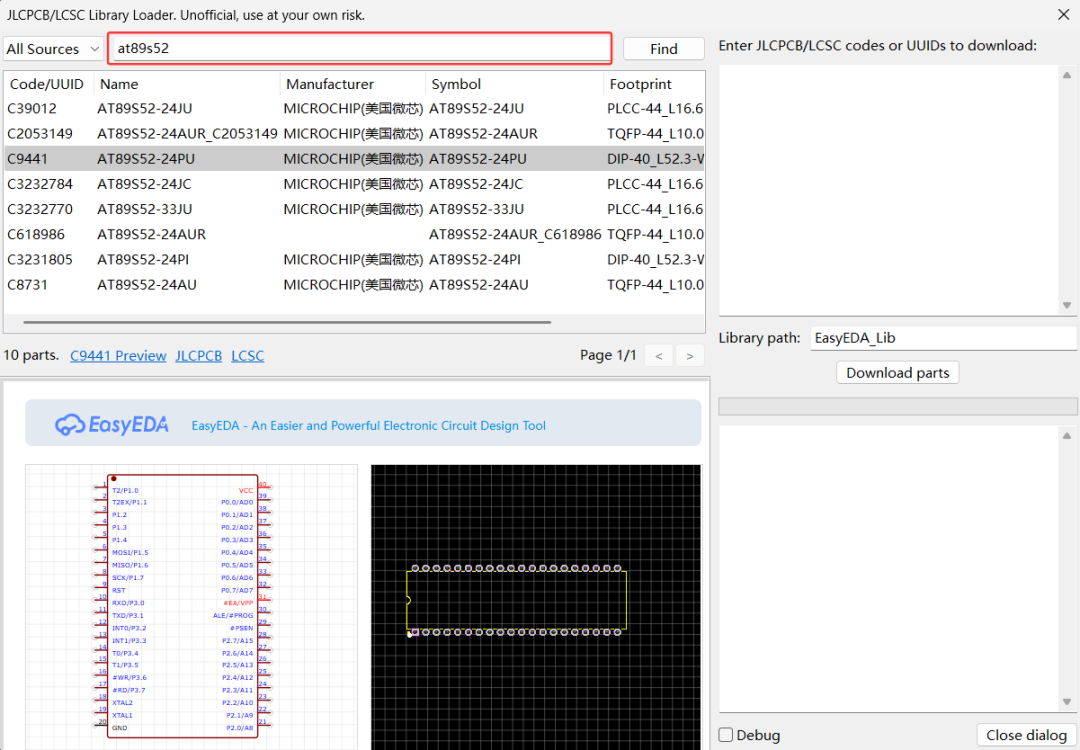Sort results by Code/UUID column header

point(47,84)
